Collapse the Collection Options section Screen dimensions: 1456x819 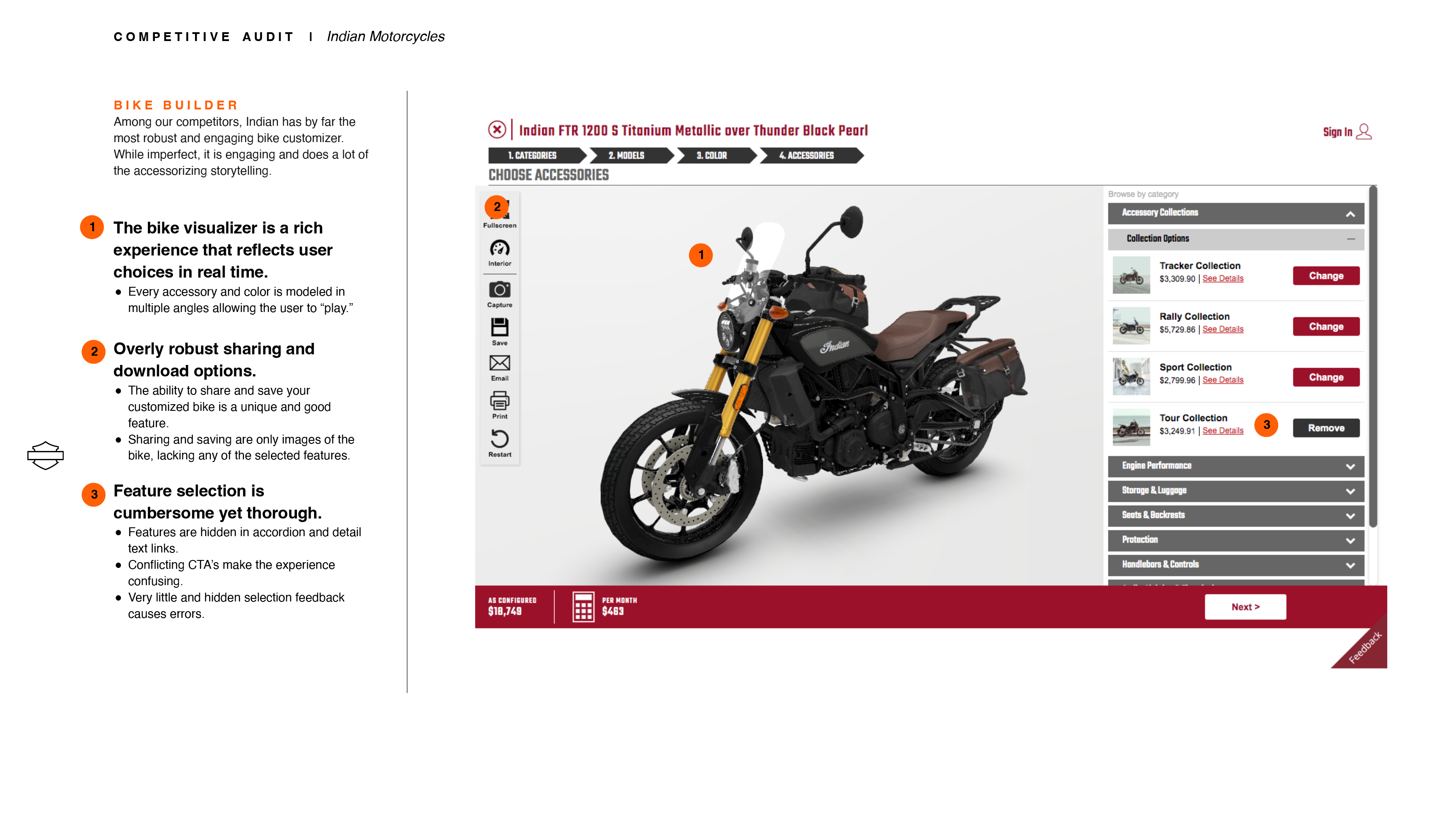(1235, 239)
